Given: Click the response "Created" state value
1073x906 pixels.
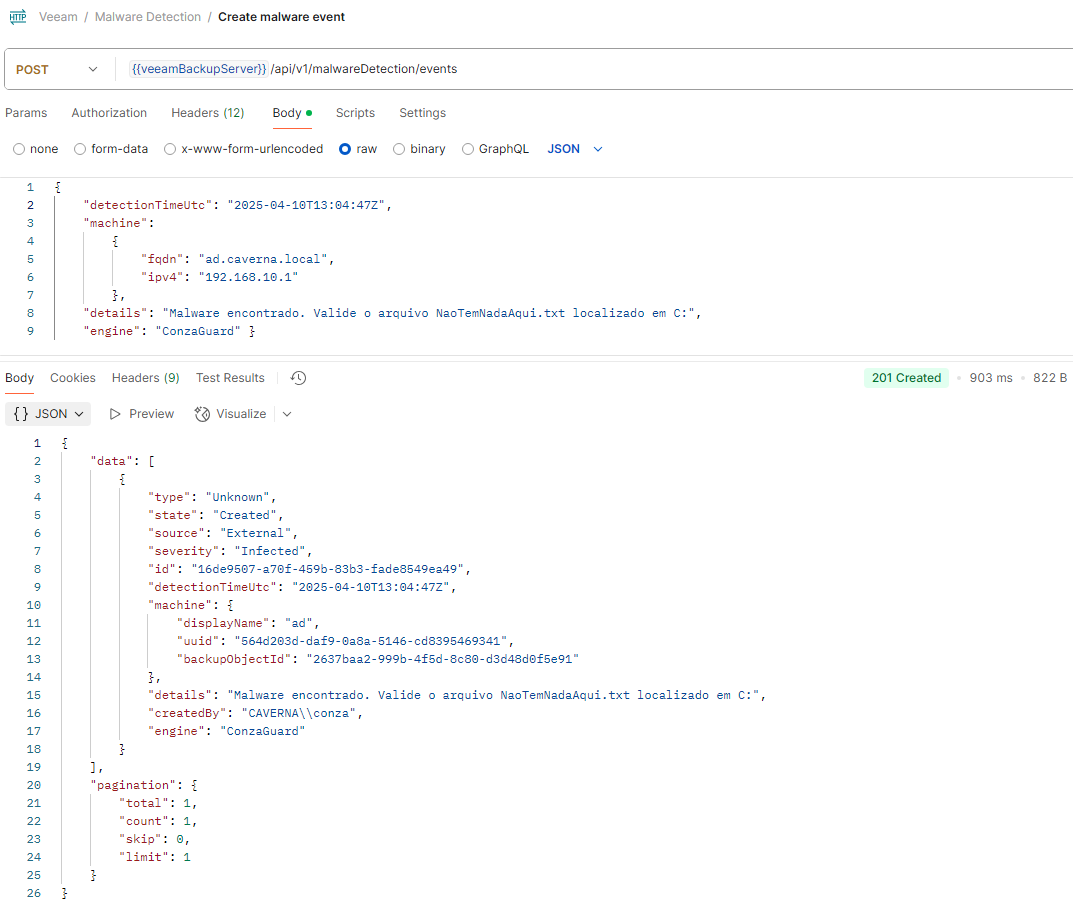Looking at the screenshot, I should click(x=245, y=515).
